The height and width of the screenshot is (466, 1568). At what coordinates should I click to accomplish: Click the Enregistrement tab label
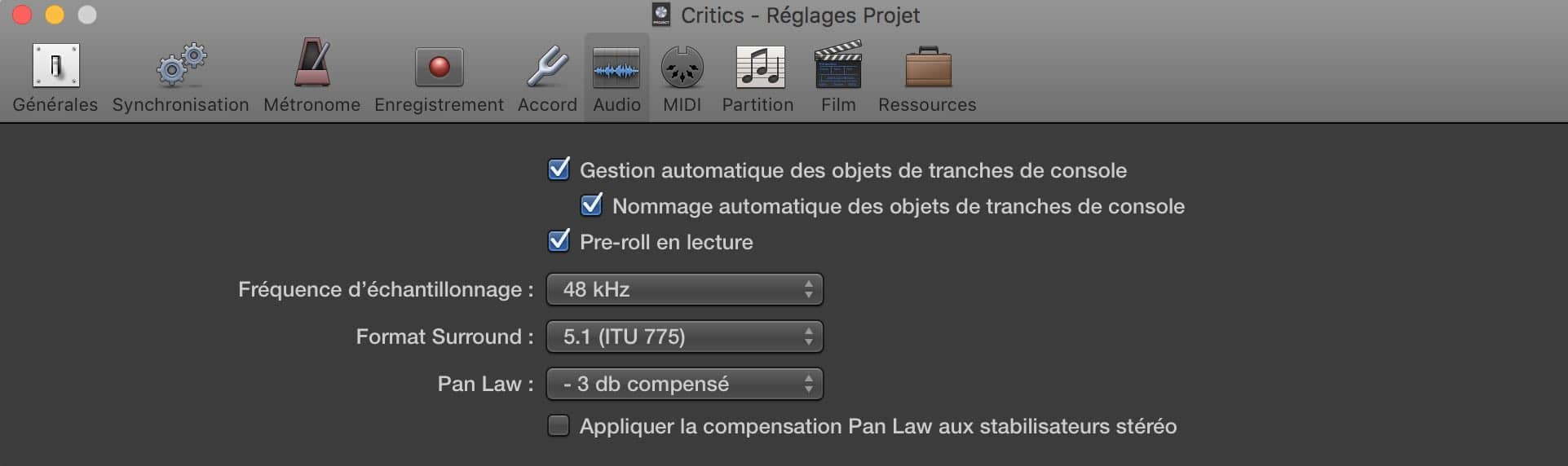pos(439,105)
